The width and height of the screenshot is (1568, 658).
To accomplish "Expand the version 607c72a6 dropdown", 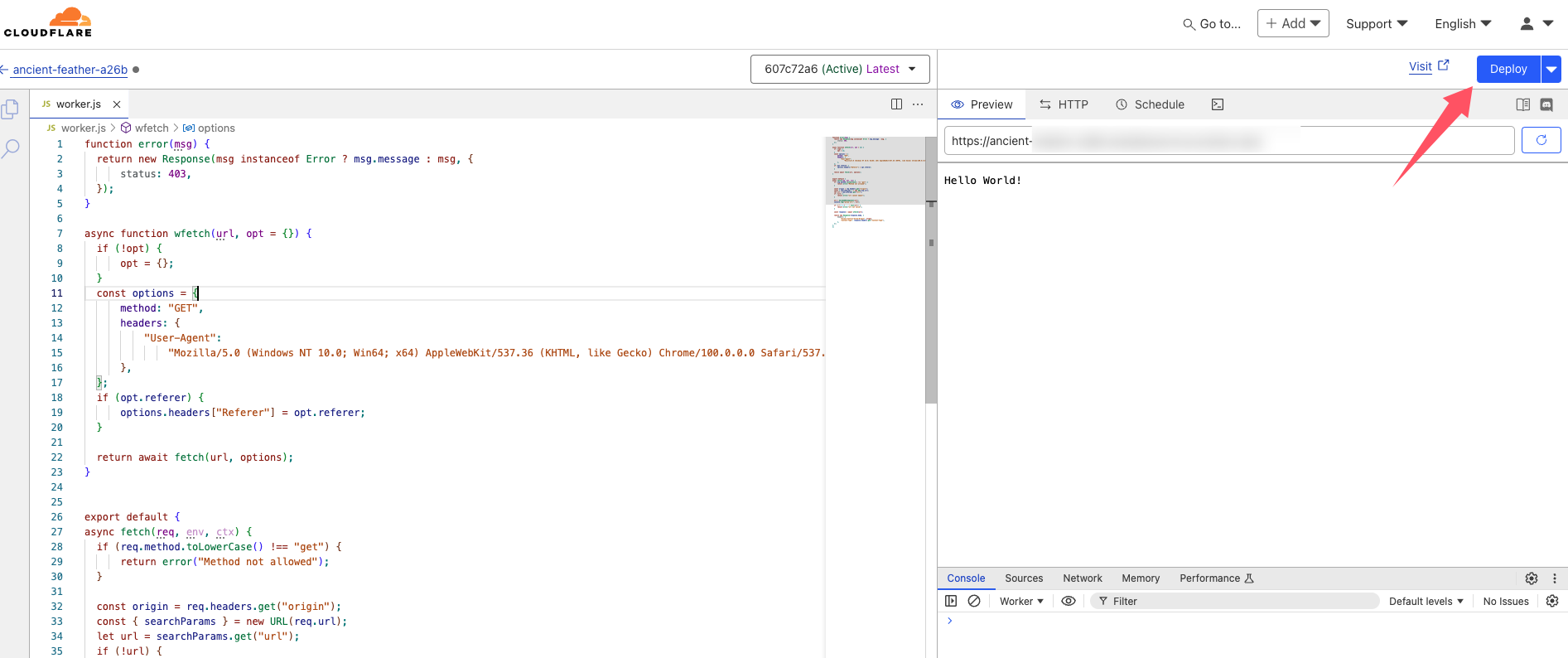I will click(x=839, y=69).
